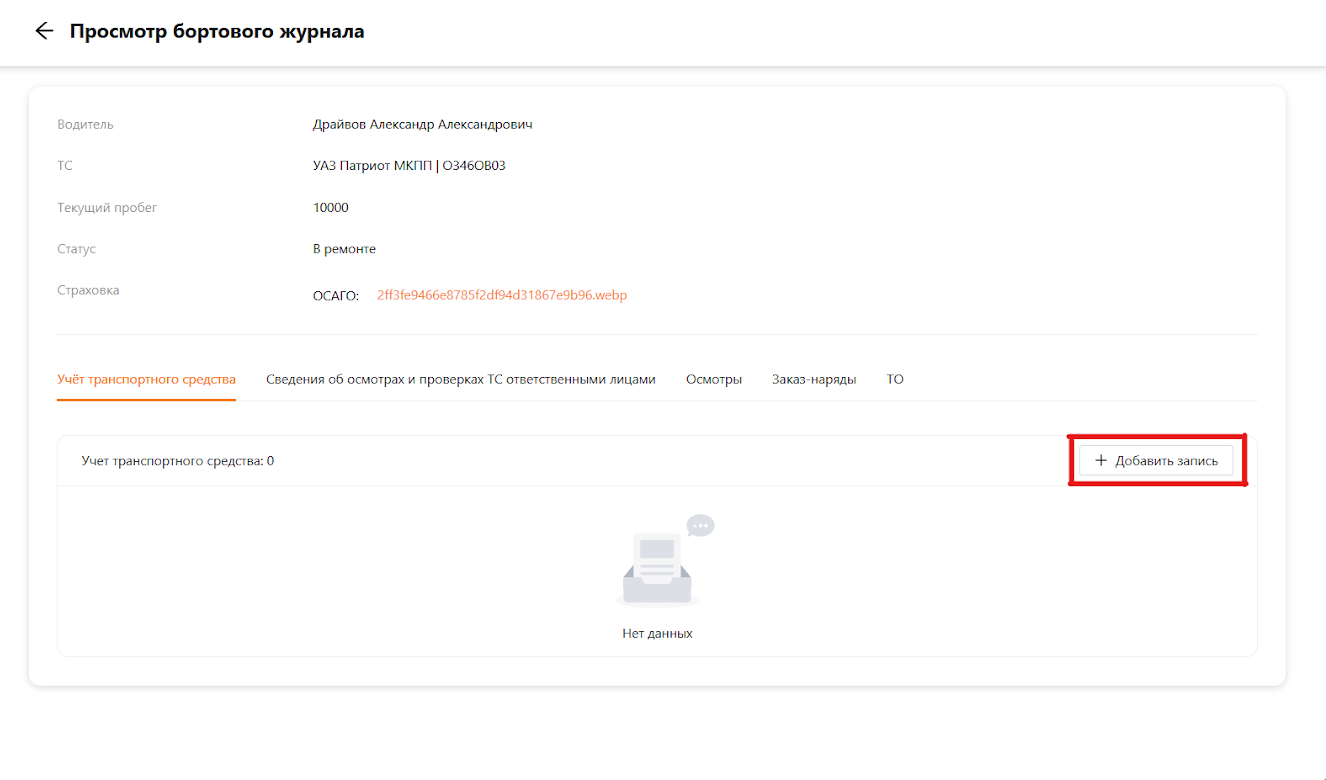The image size is (1326, 780).
Task: Click driver name Драйвов Александр Александрович
Action: pyautogui.click(x=422, y=125)
